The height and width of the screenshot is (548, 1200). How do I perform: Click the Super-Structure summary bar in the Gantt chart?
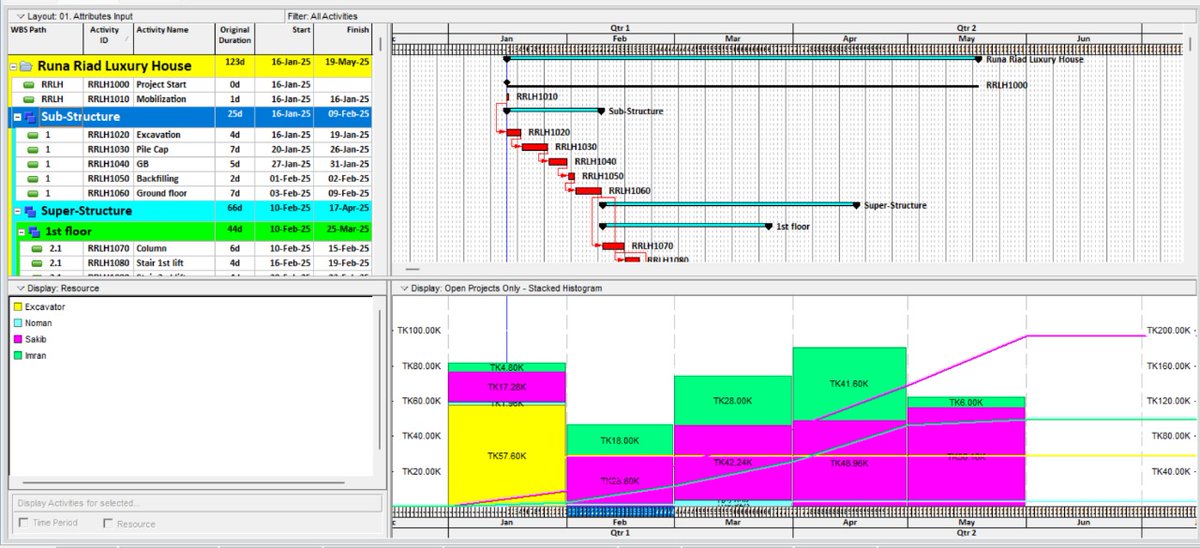[x=729, y=204]
